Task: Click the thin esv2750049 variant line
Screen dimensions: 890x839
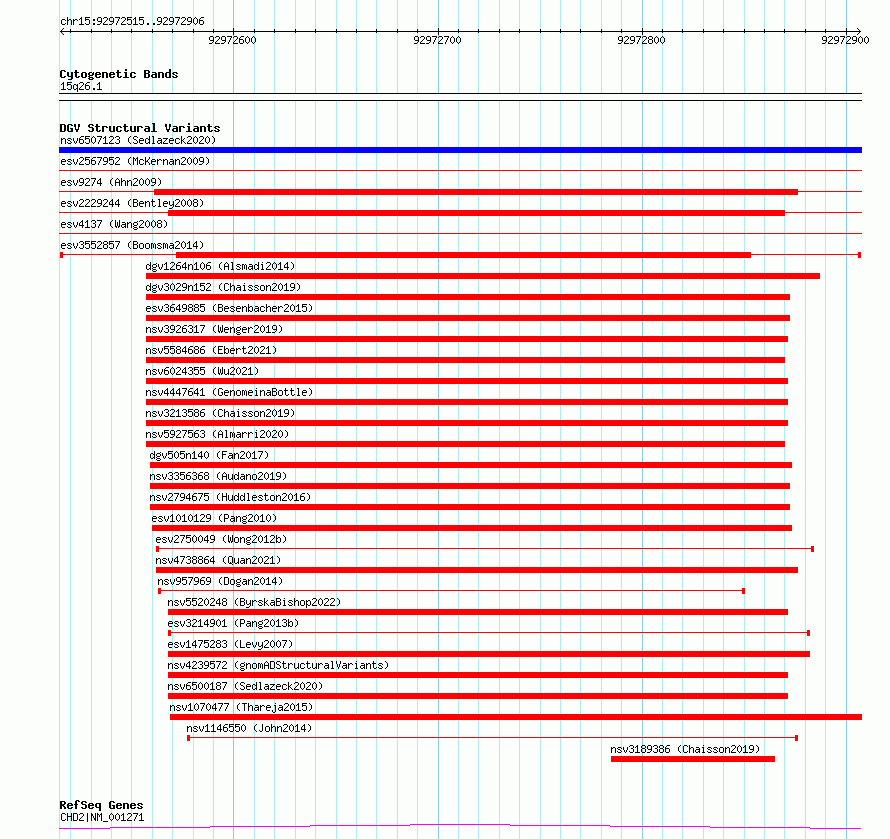Action: point(485,549)
